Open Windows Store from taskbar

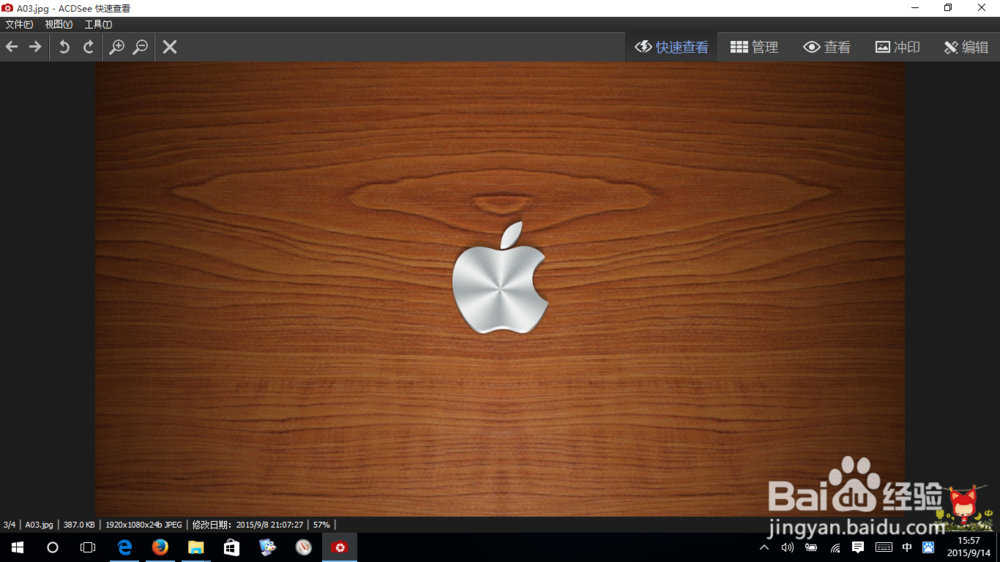click(x=232, y=547)
